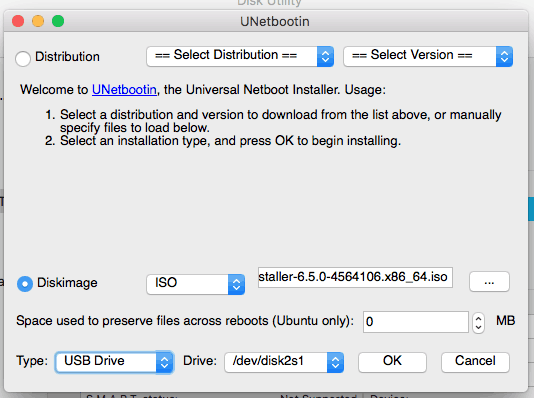Image resolution: width=534 pixels, height=398 pixels.
Task: Increase preserved space with up stepper arrow
Action: coord(478,318)
